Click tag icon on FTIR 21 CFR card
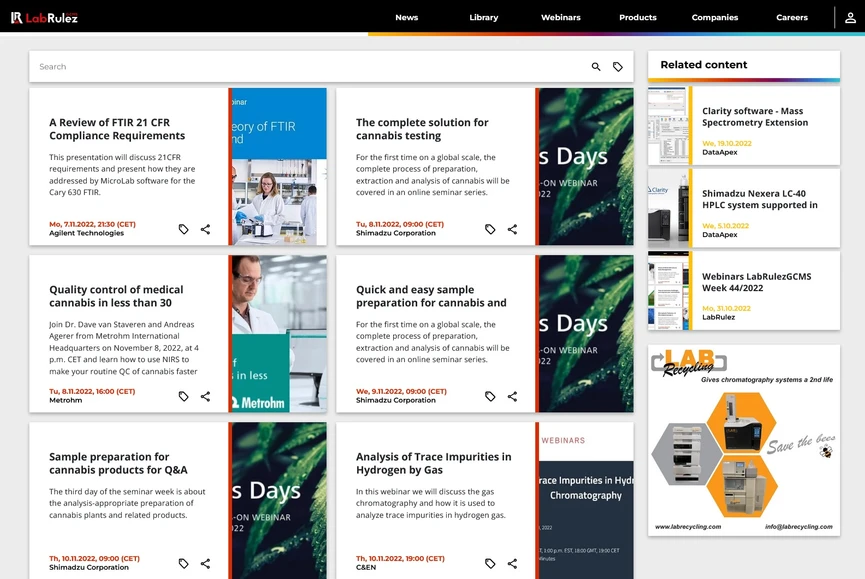 click(184, 229)
